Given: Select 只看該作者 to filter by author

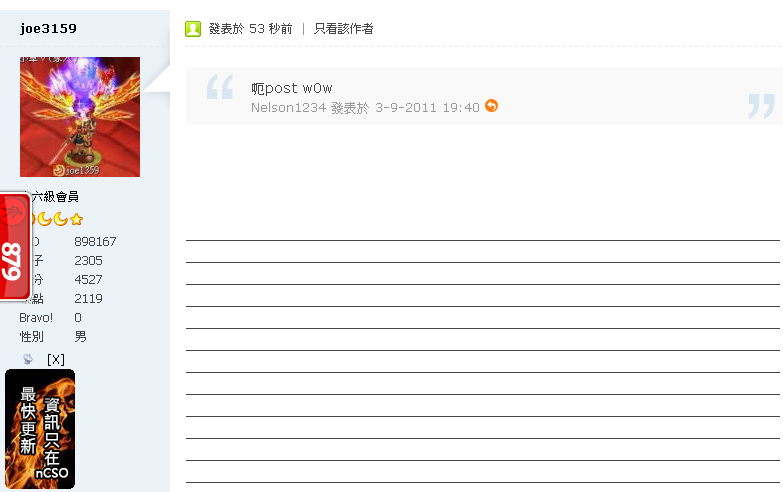Looking at the screenshot, I should (344, 29).
